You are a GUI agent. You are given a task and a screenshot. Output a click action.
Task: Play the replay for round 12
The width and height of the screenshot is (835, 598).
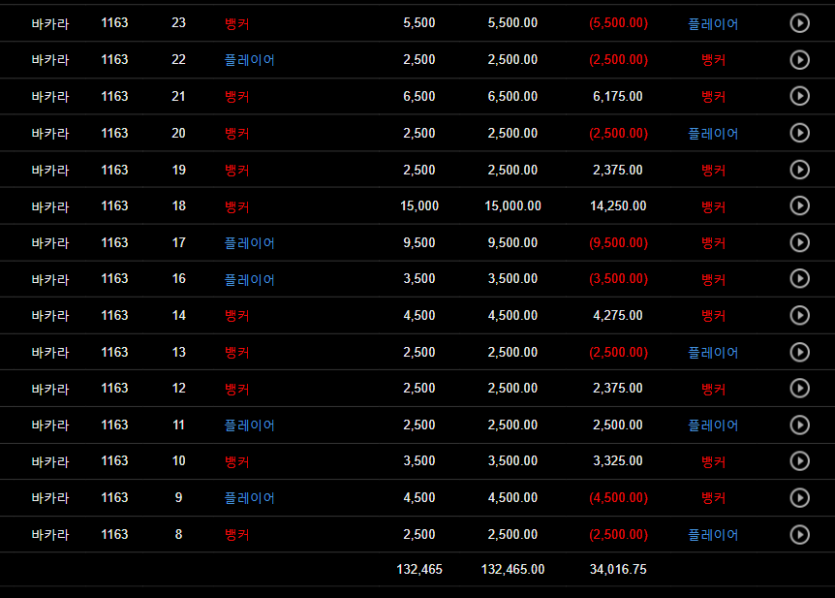point(799,388)
